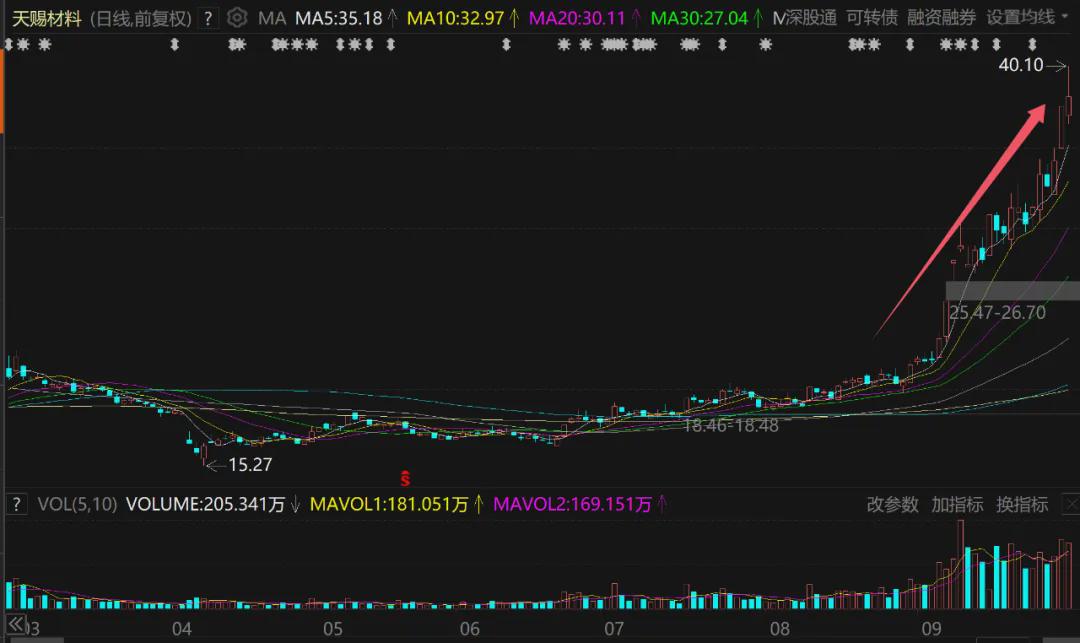Image resolution: width=1080 pixels, height=643 pixels.
Task: Toggle the MA5:35.18 moving average line
Action: click(338, 18)
